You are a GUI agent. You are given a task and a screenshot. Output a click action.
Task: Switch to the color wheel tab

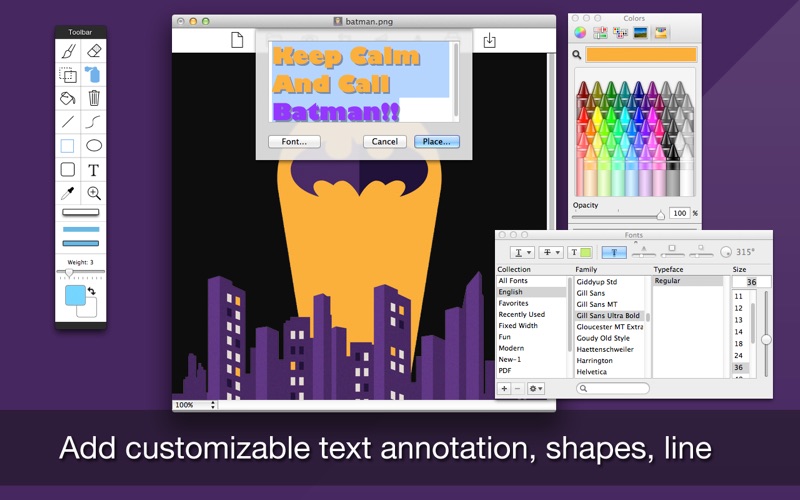(x=580, y=33)
